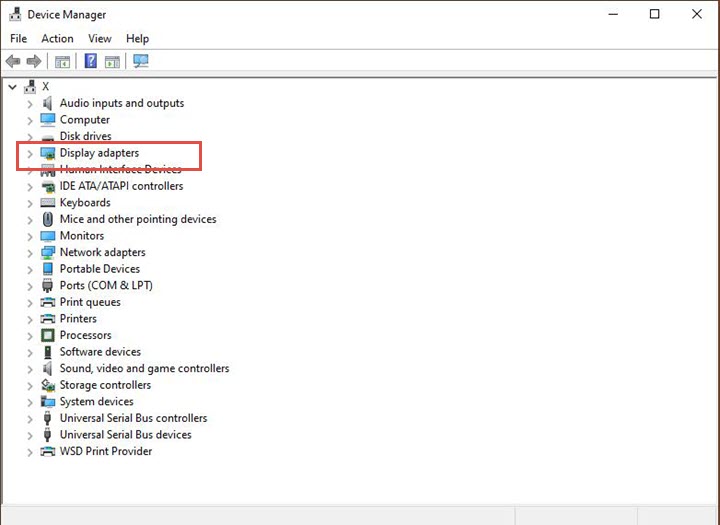720x525 pixels.
Task: Expand the Display adapters chevron
Action: pos(30,154)
